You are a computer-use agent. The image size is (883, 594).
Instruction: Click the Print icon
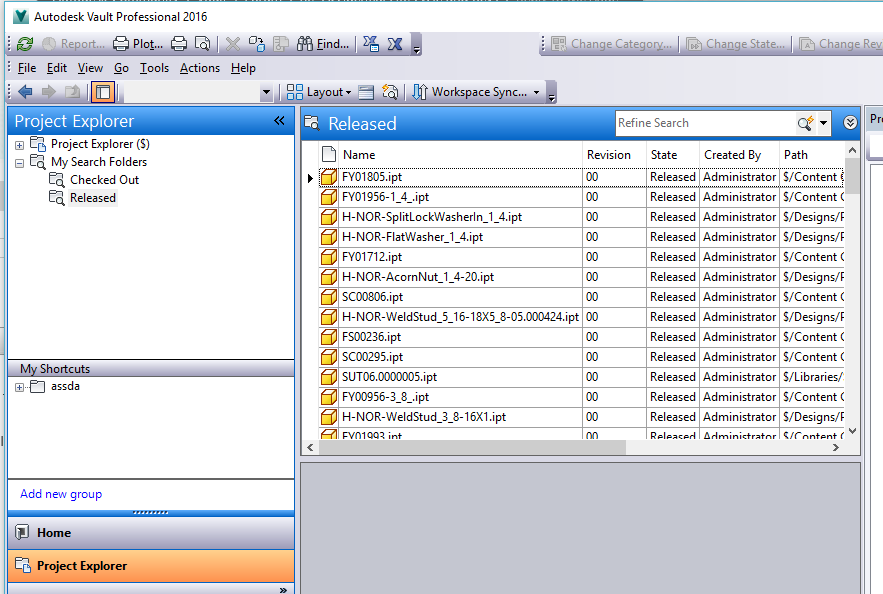pyautogui.click(x=176, y=44)
